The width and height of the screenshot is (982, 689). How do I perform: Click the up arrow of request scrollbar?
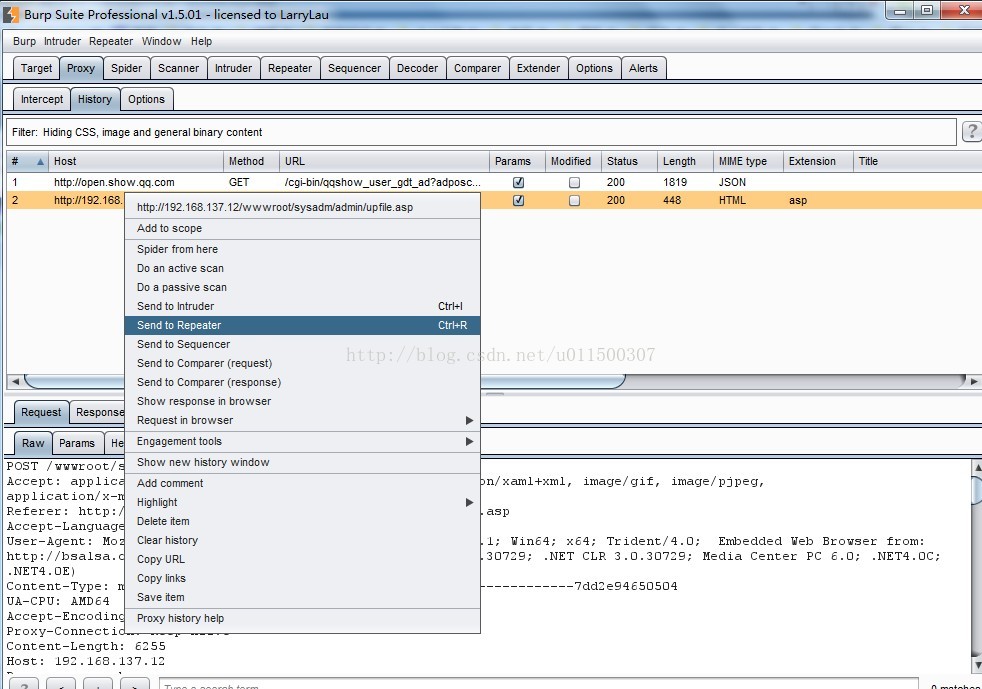point(976,467)
